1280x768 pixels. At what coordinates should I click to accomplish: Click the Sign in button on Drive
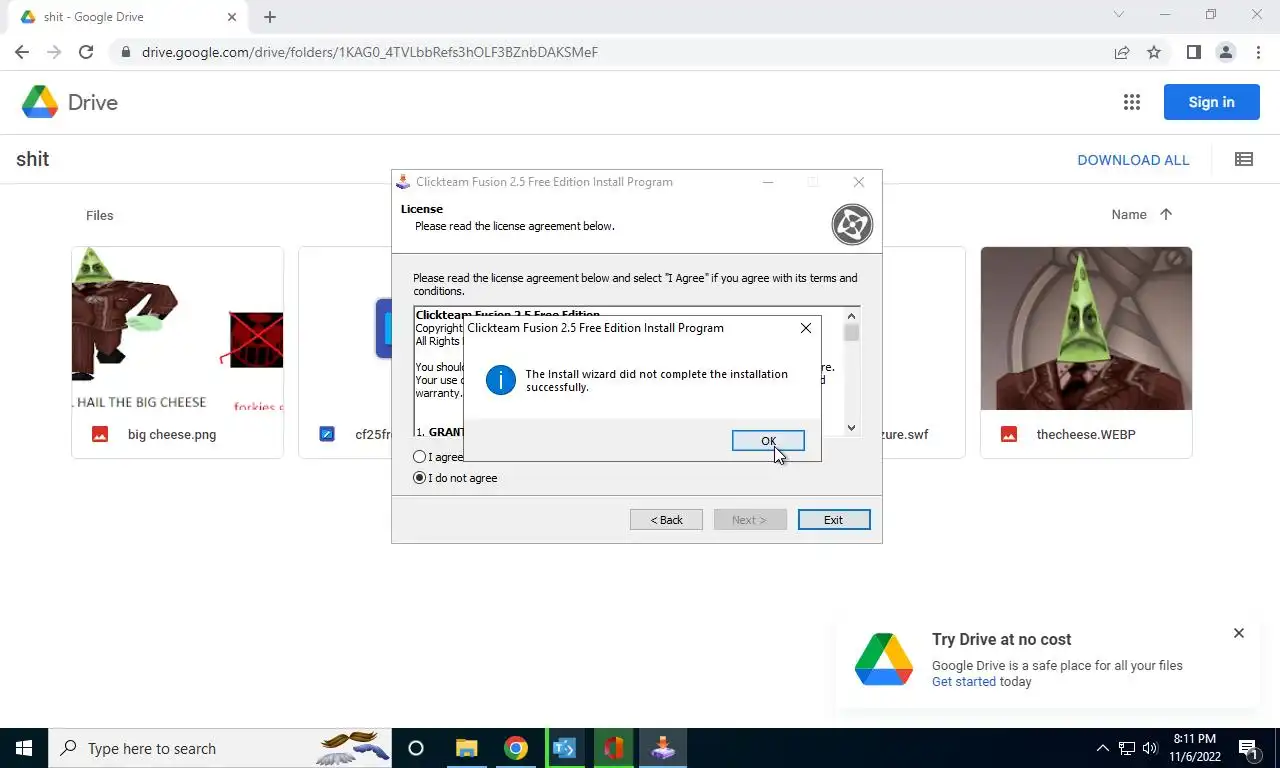(1211, 102)
